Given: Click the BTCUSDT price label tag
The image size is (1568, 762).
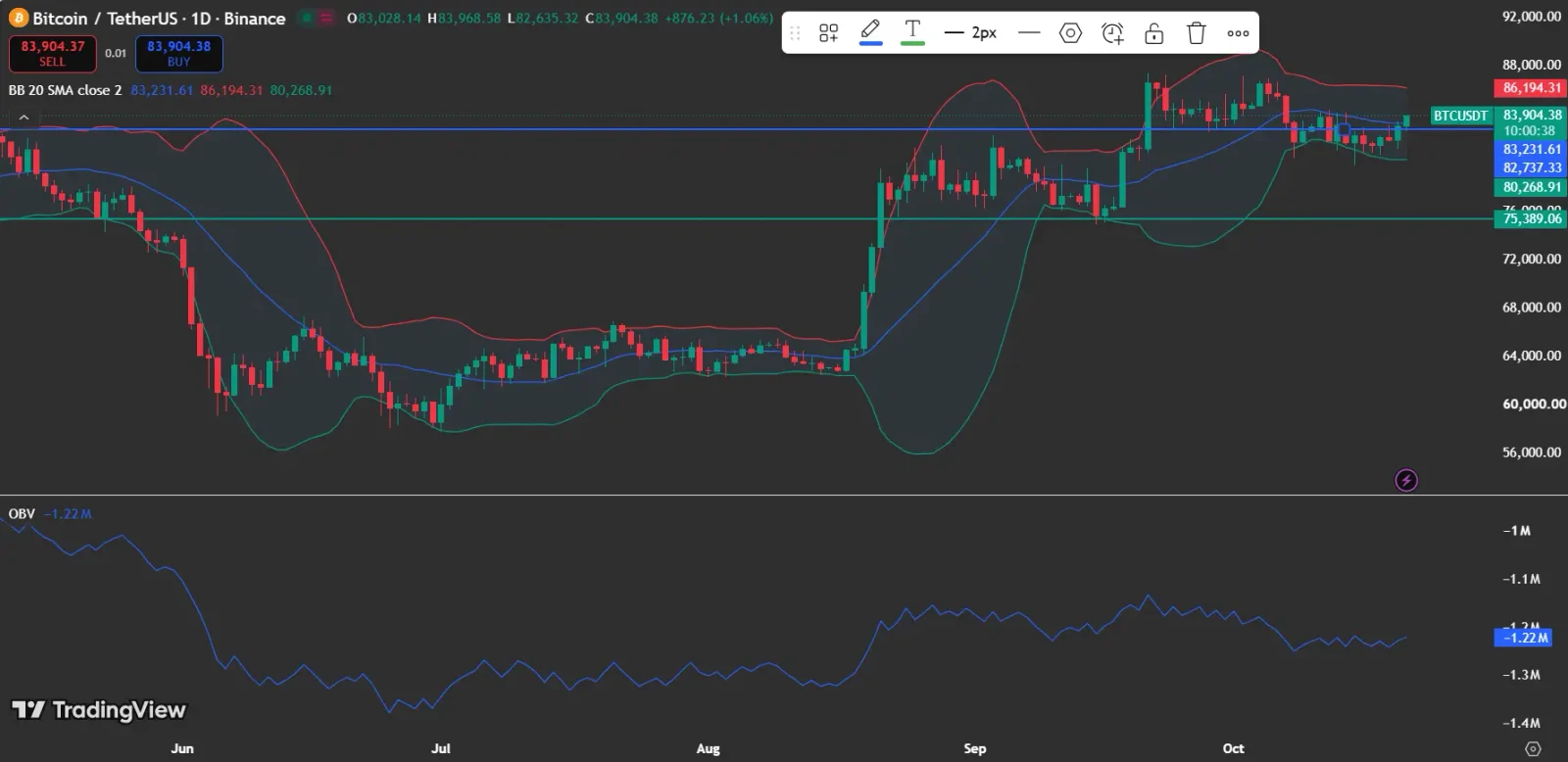Looking at the screenshot, I should click(x=1460, y=116).
